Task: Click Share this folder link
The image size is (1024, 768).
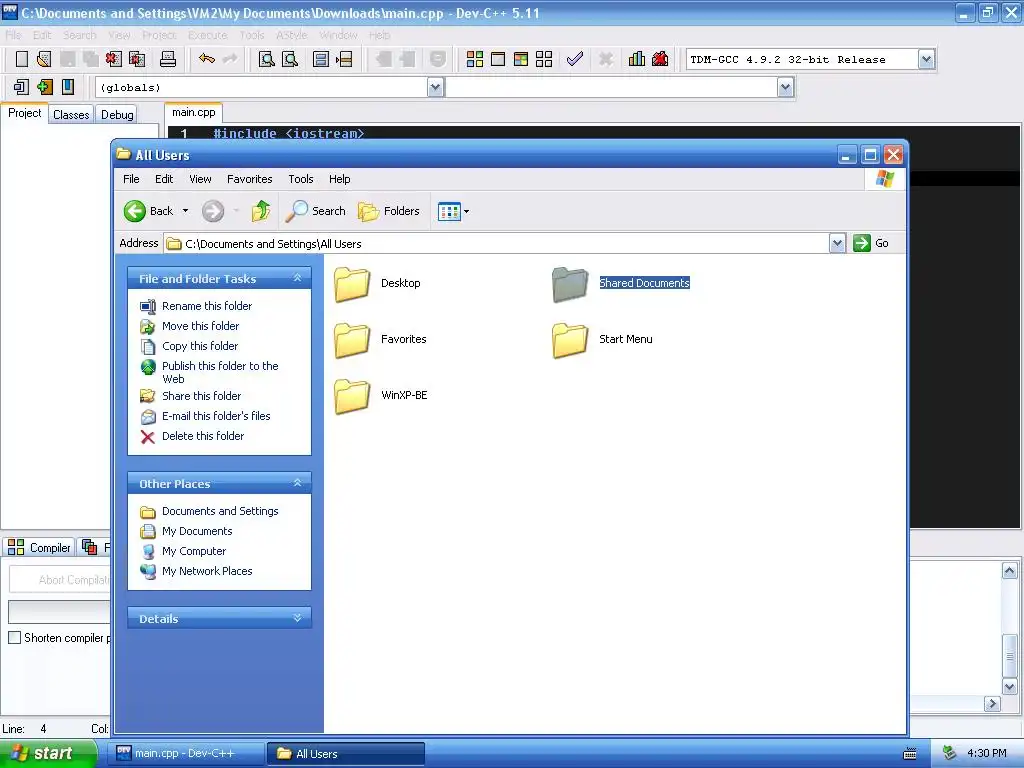Action: (x=201, y=396)
